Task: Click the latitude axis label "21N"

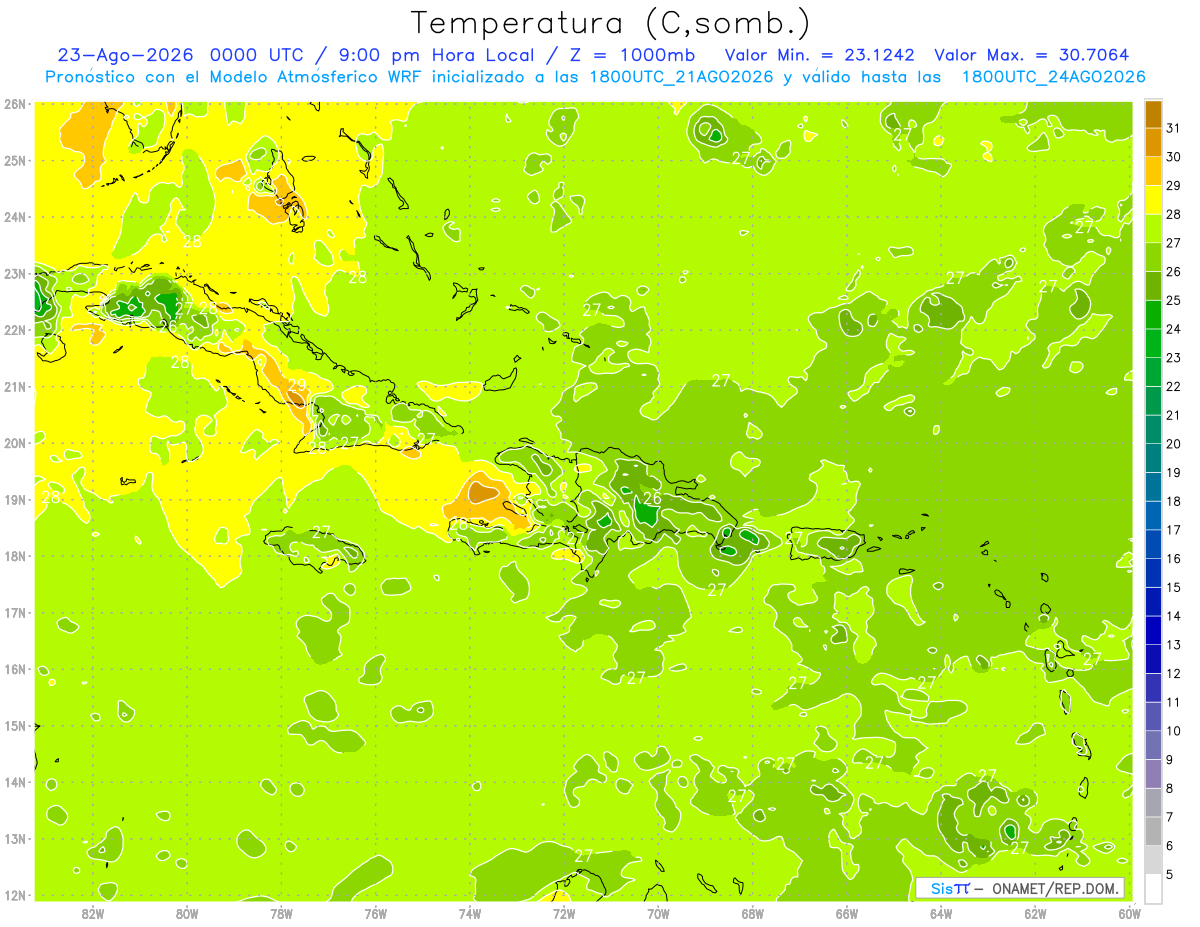Action: coord(16,387)
